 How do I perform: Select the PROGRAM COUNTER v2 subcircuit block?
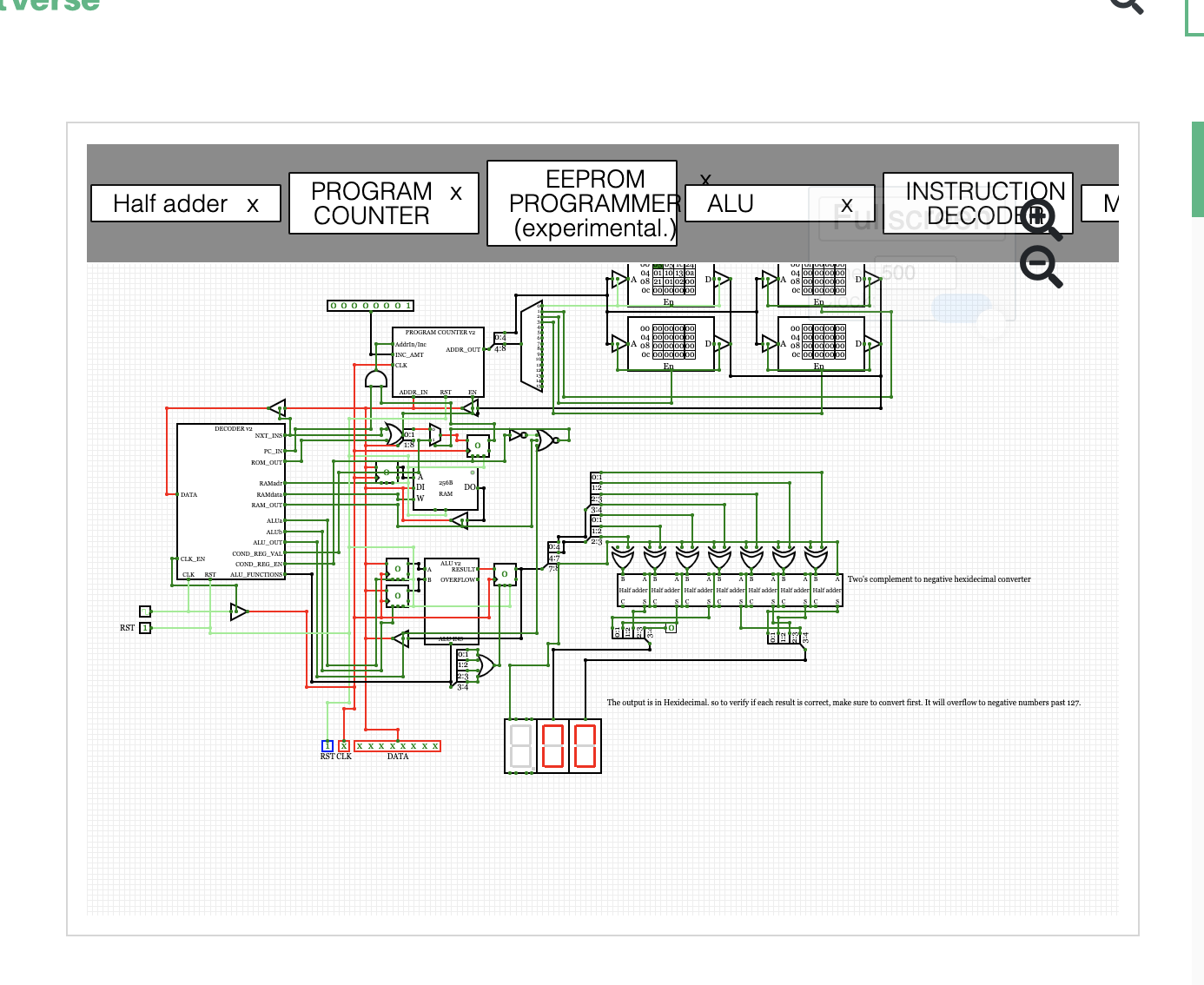(x=439, y=362)
